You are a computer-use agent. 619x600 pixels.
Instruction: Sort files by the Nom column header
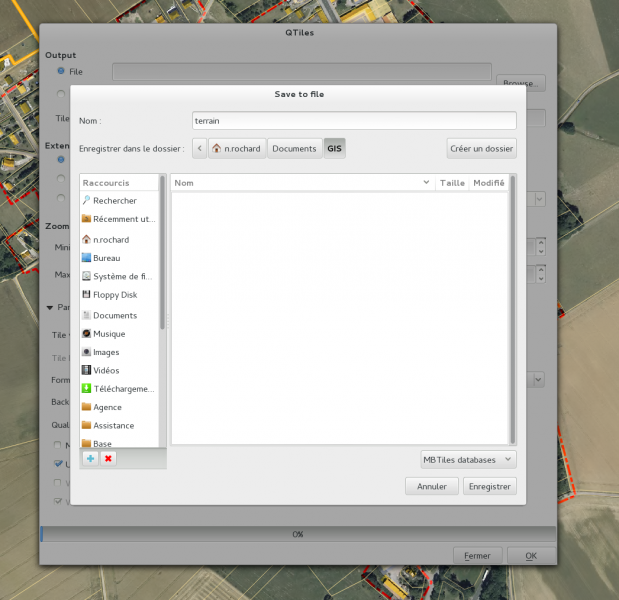tap(300, 183)
